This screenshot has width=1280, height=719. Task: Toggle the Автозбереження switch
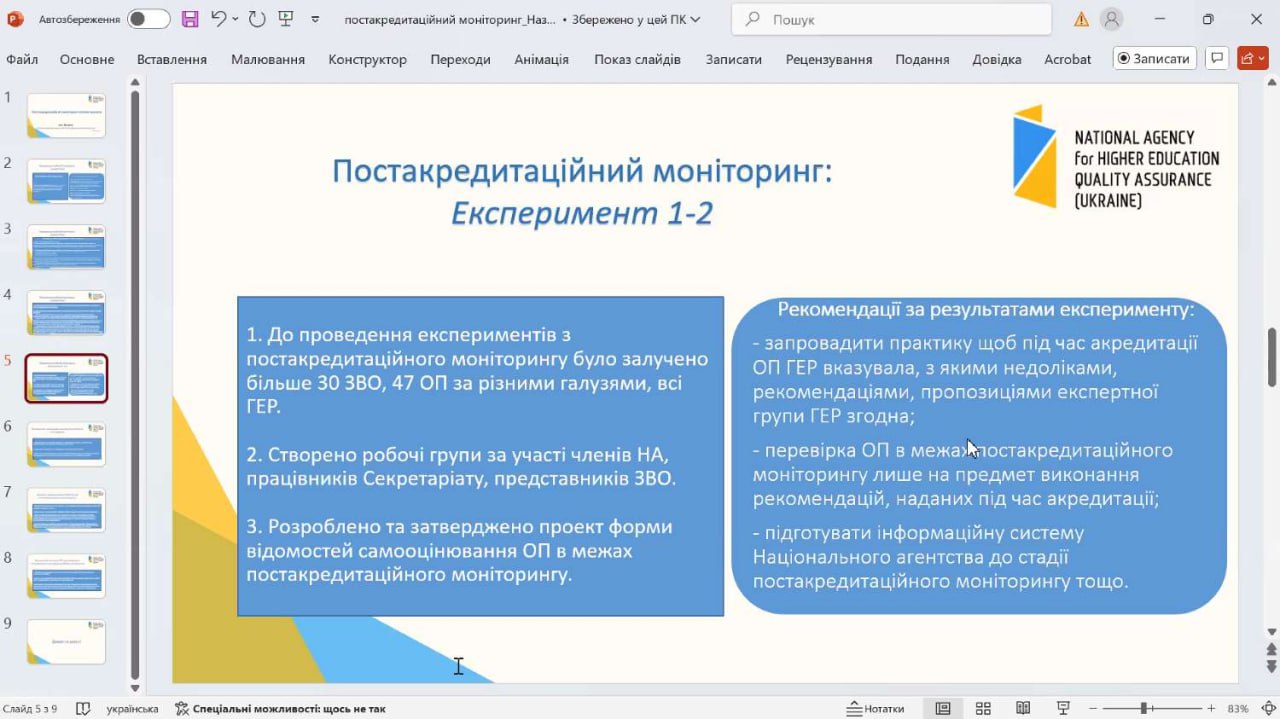(148, 19)
